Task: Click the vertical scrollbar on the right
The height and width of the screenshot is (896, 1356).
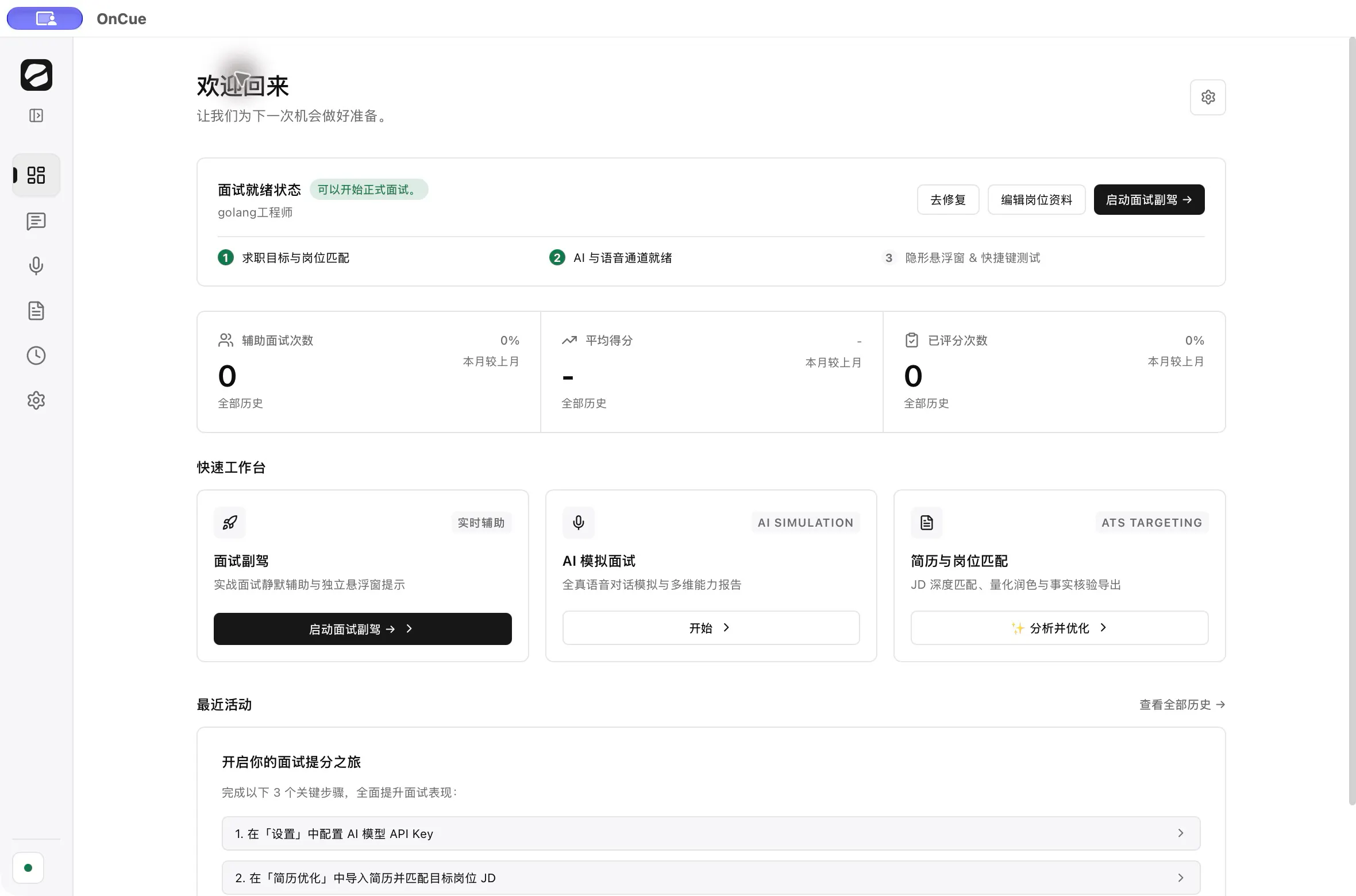Action: [1352, 421]
